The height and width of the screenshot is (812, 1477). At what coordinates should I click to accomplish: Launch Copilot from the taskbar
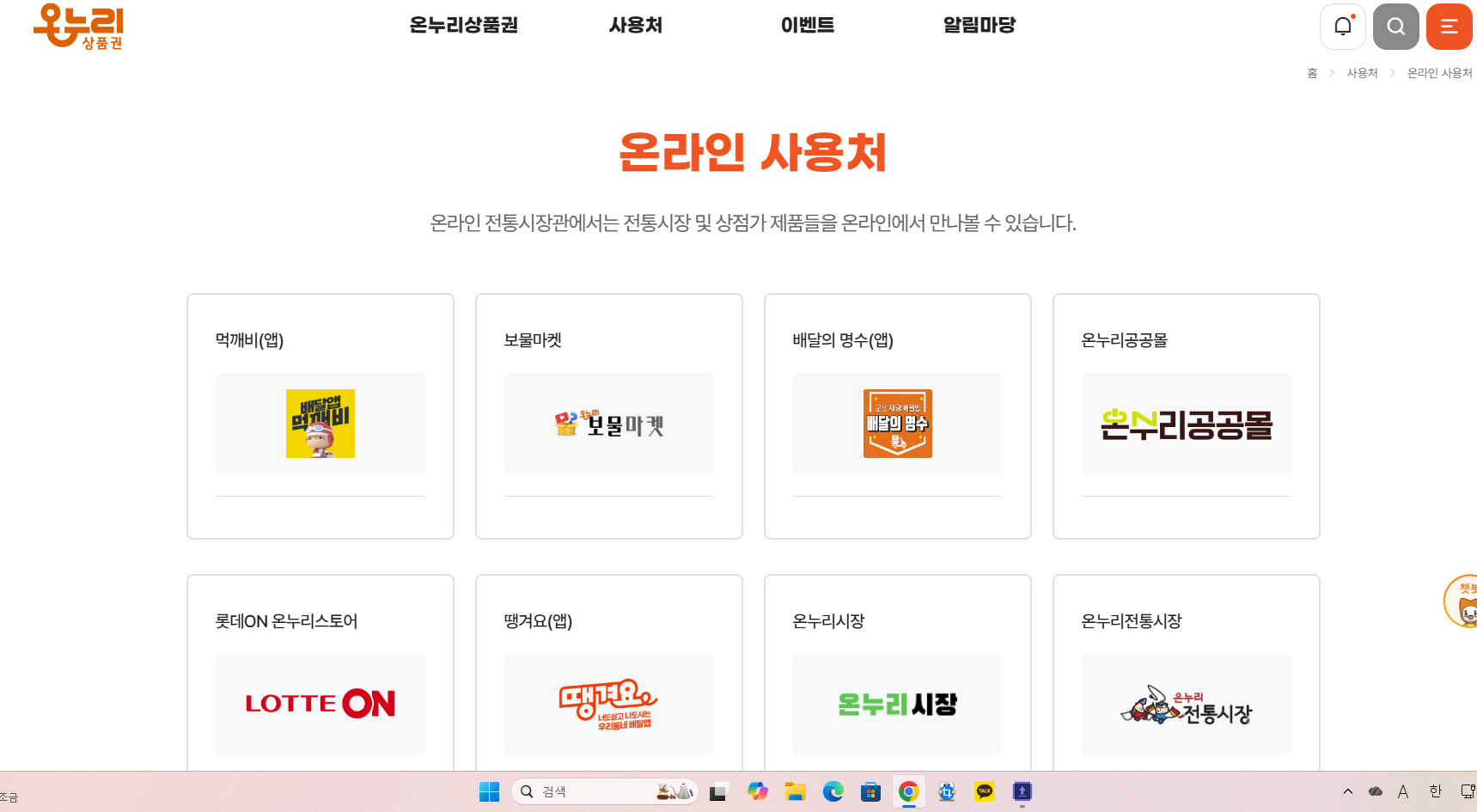point(757,791)
